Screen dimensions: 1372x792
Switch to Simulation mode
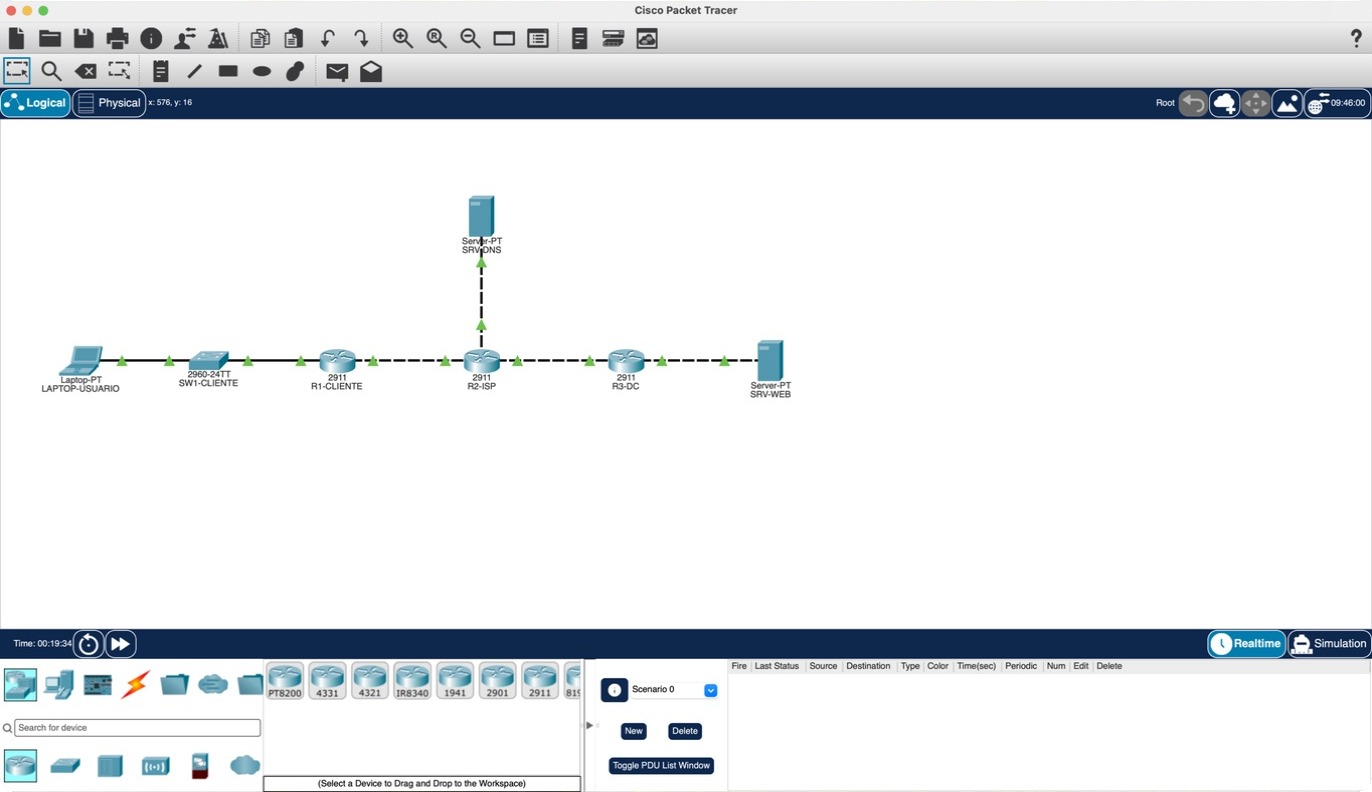pos(1329,644)
